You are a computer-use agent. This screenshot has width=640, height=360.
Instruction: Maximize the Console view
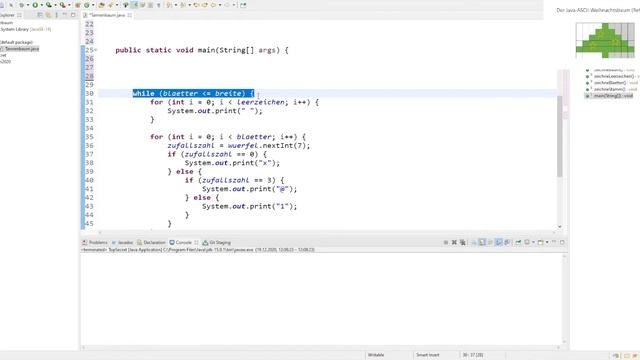pyautogui.click(x=562, y=242)
